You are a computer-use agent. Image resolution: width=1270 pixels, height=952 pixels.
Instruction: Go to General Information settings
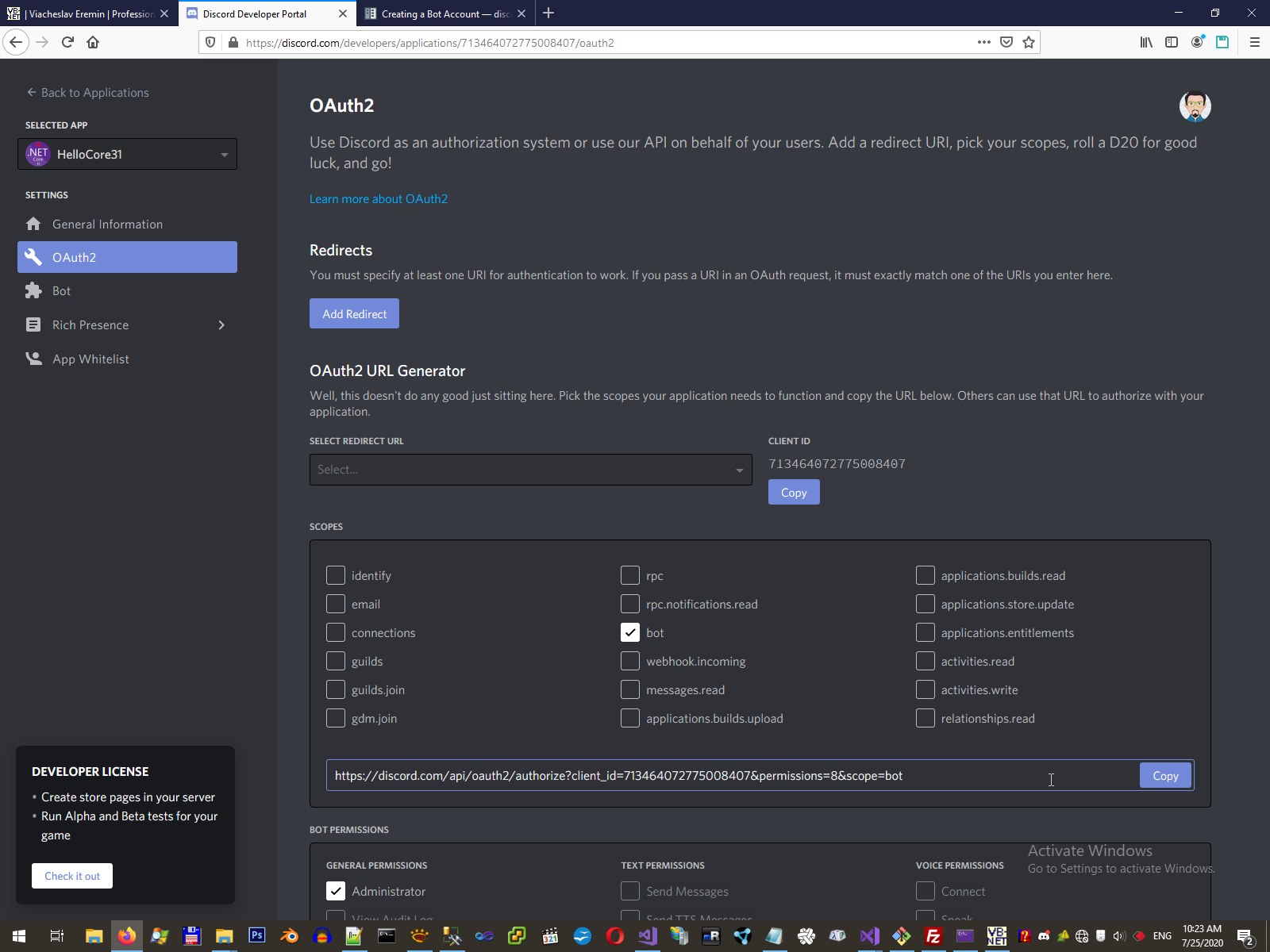point(127,225)
